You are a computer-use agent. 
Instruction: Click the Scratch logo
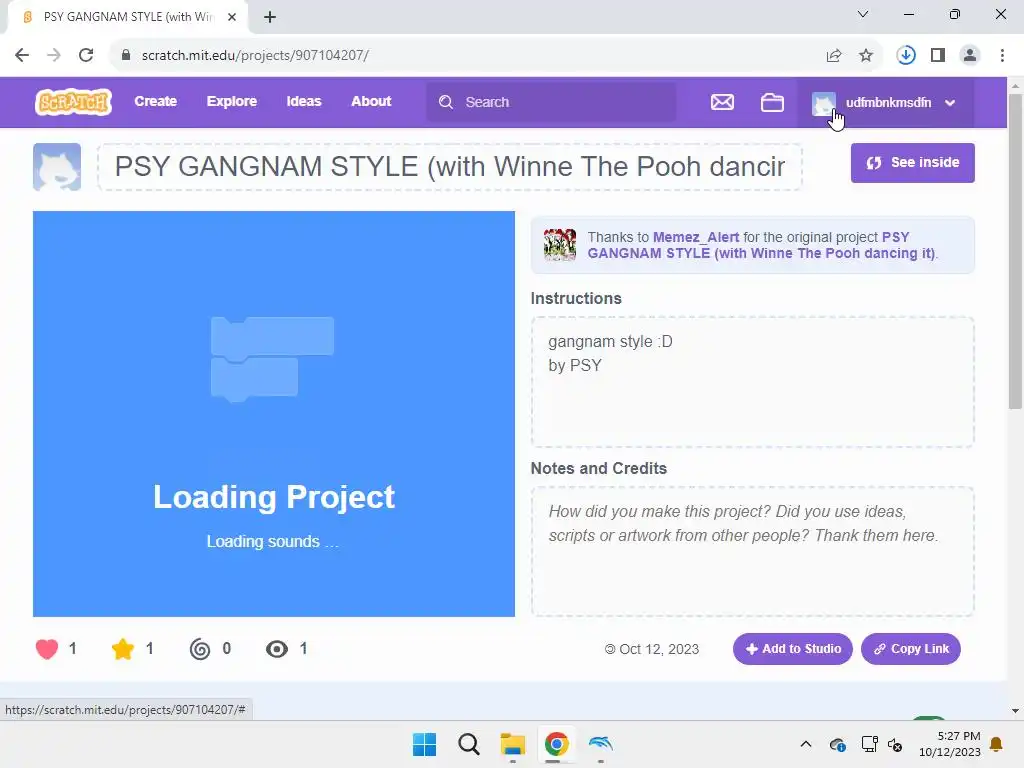(73, 102)
